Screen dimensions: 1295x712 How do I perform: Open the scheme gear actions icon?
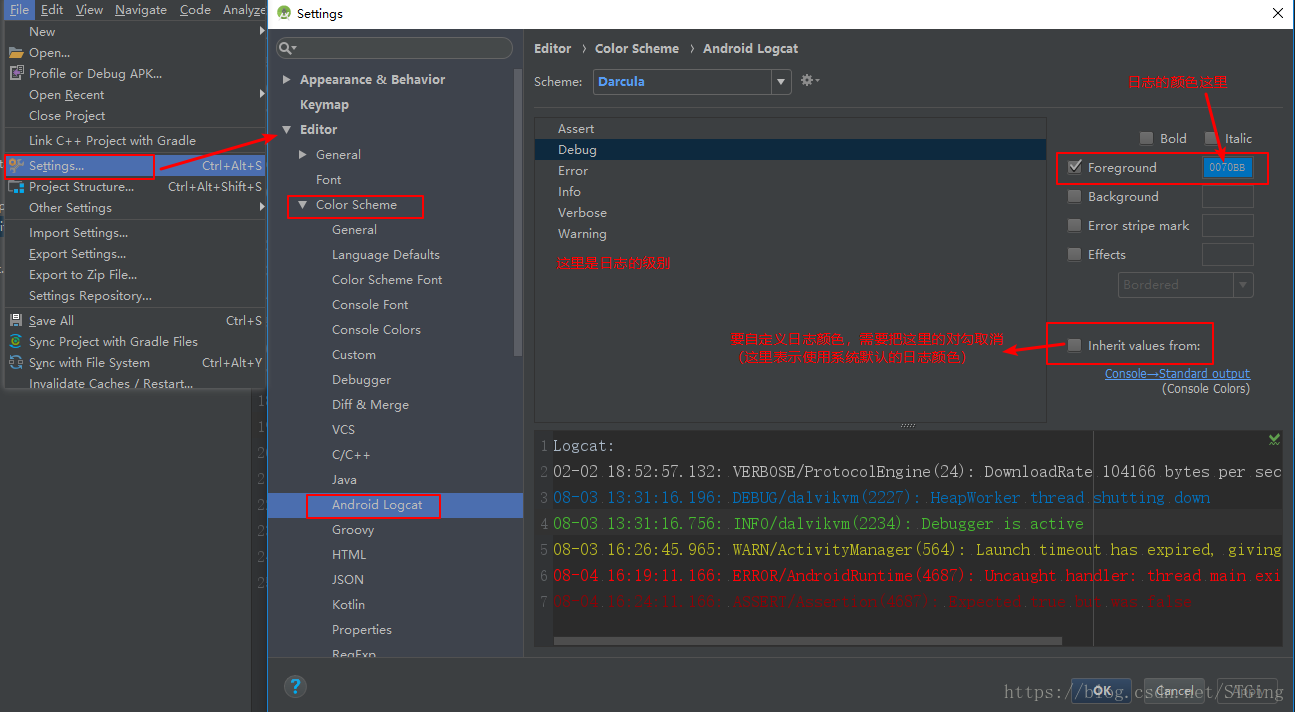click(x=810, y=81)
